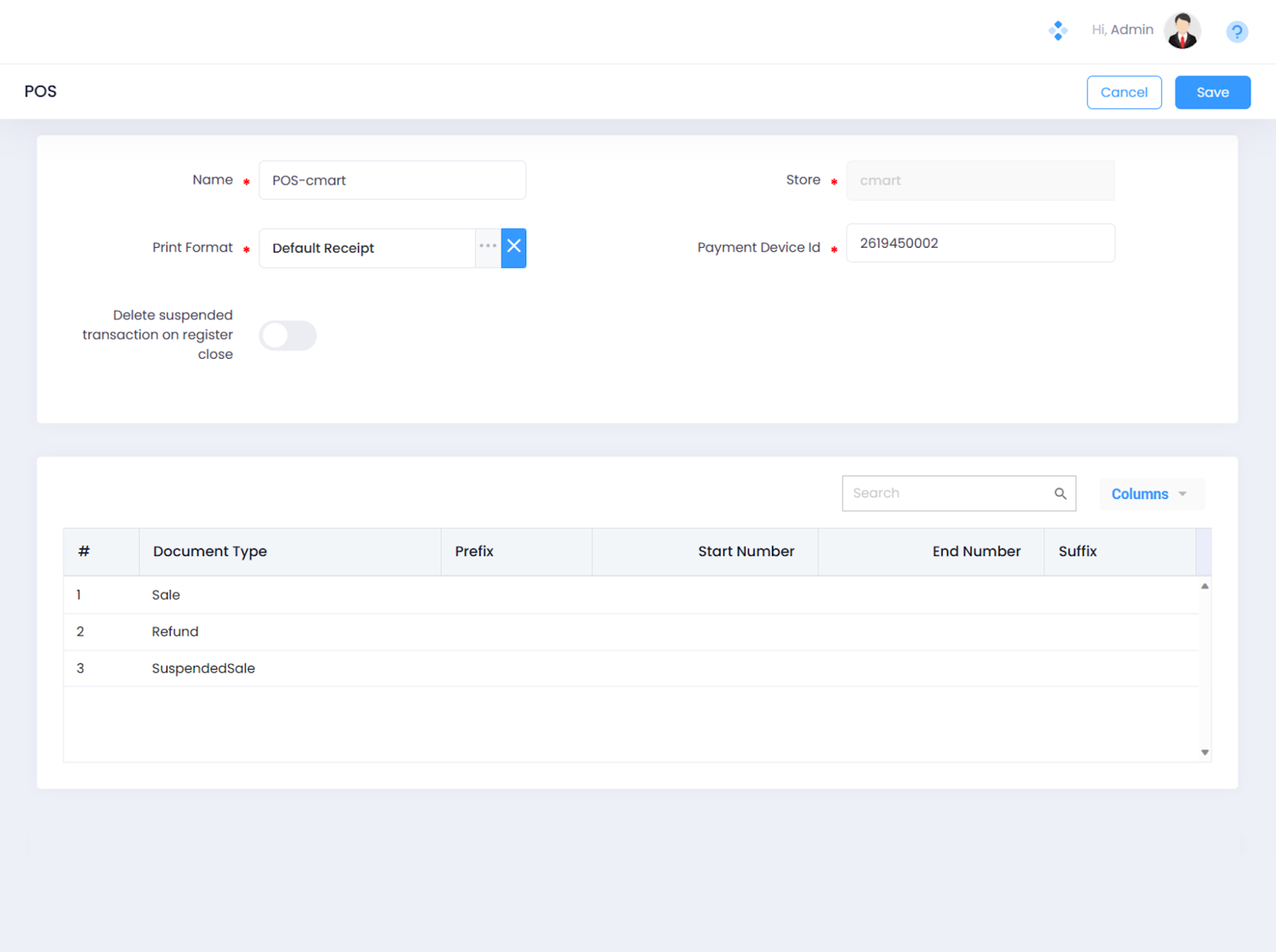Select the Refund document row
This screenshot has height=952, width=1276.
coord(175,631)
